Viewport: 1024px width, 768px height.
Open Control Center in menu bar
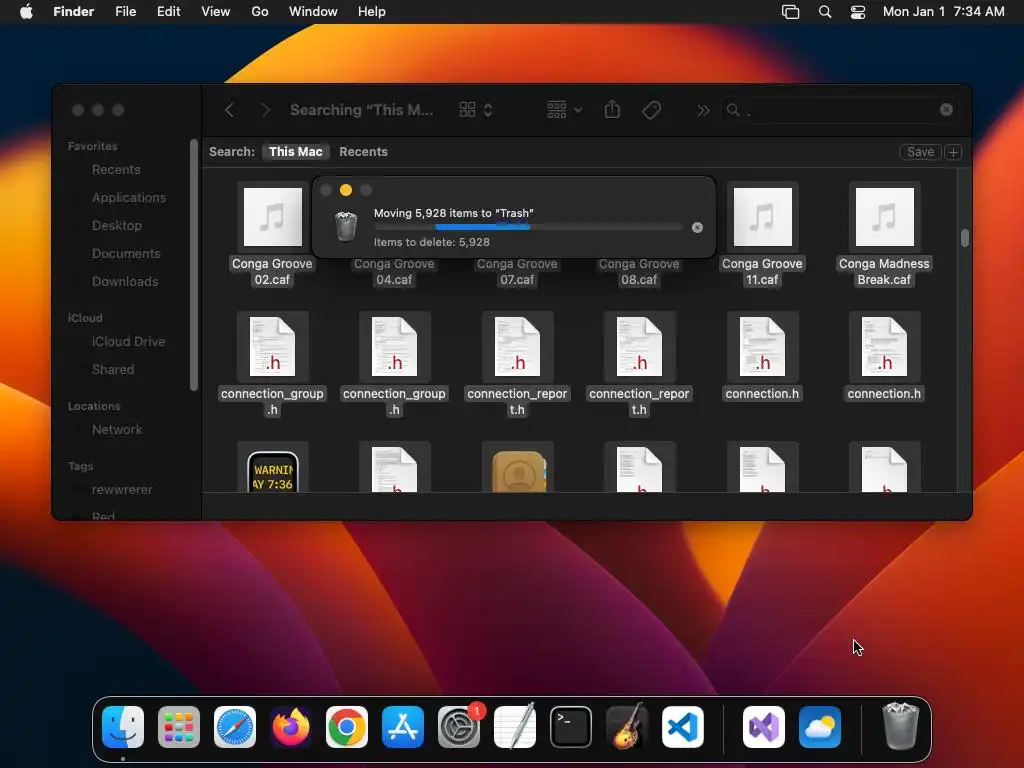[857, 12]
